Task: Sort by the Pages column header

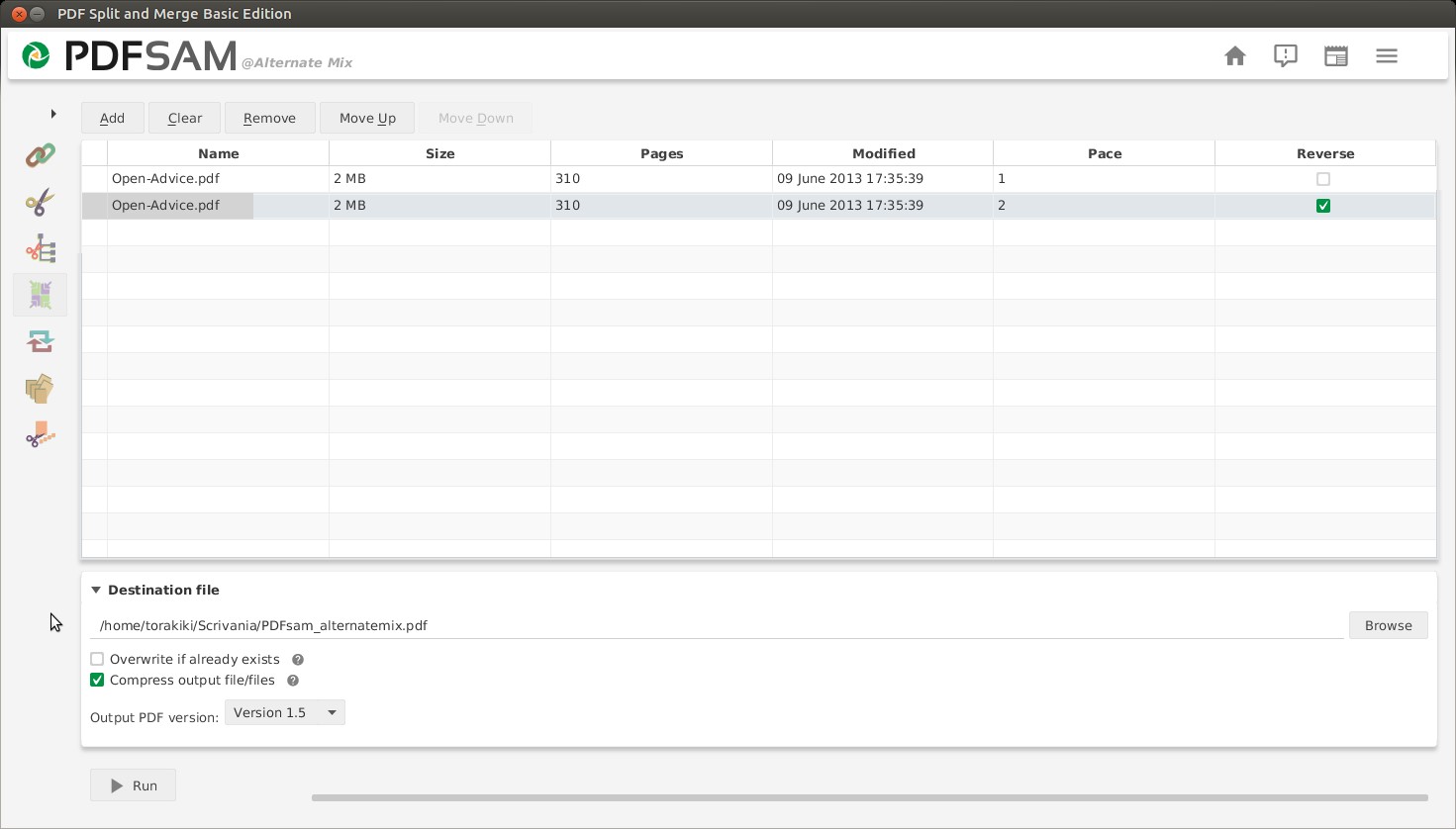Action: point(662,153)
